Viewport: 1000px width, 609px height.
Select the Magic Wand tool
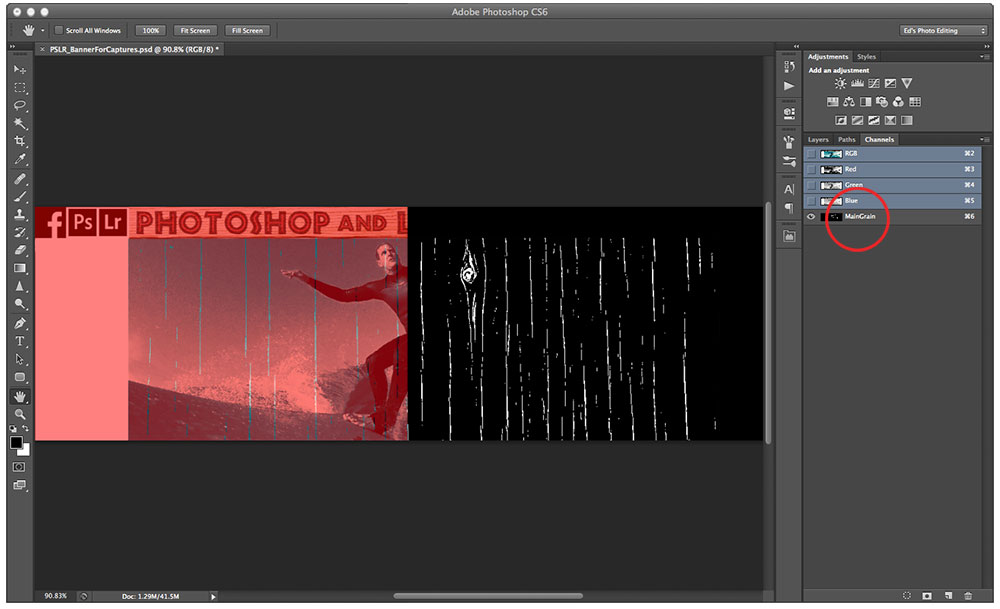click(x=20, y=123)
